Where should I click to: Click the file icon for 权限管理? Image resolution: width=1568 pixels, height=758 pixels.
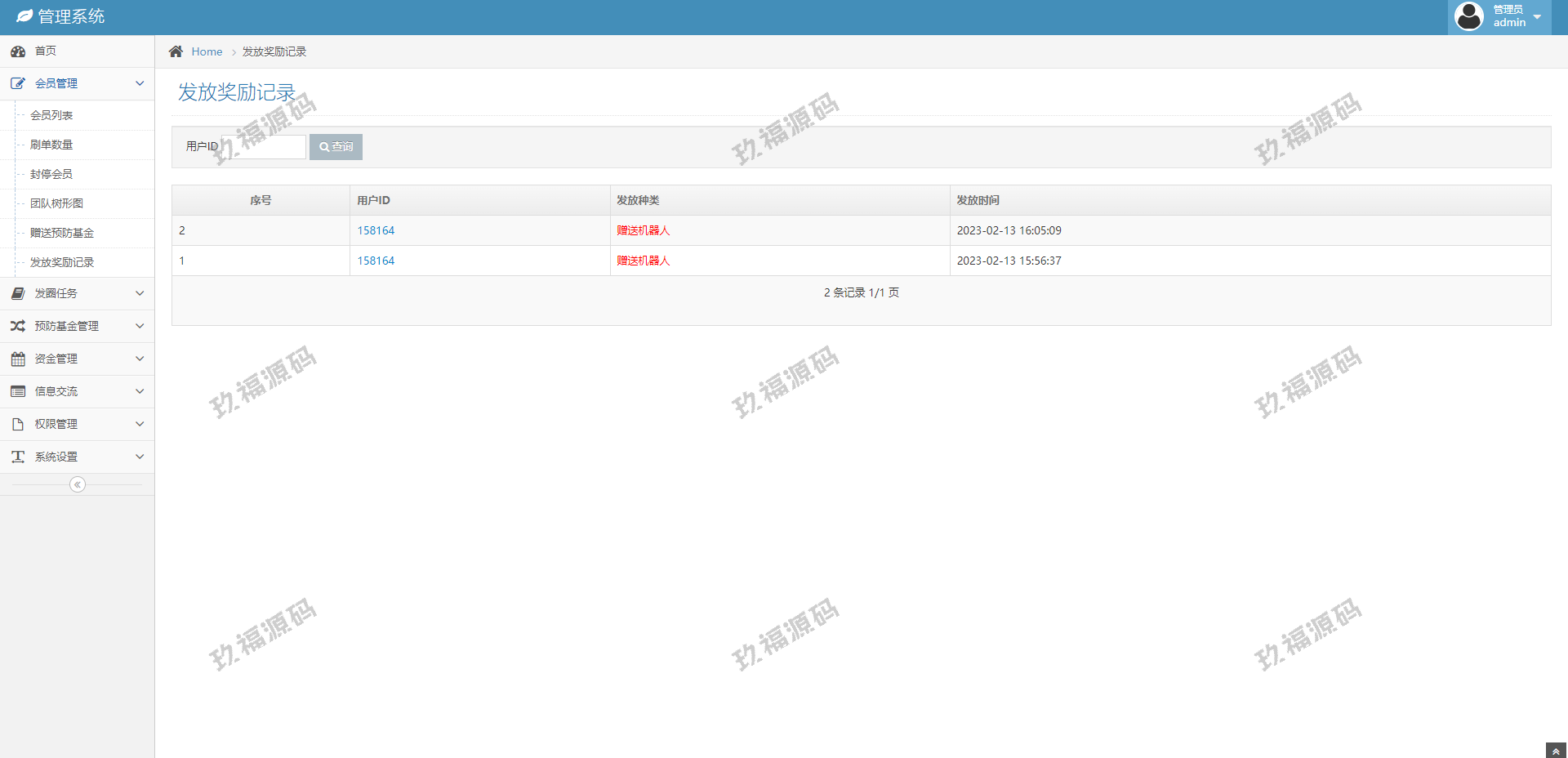point(18,424)
